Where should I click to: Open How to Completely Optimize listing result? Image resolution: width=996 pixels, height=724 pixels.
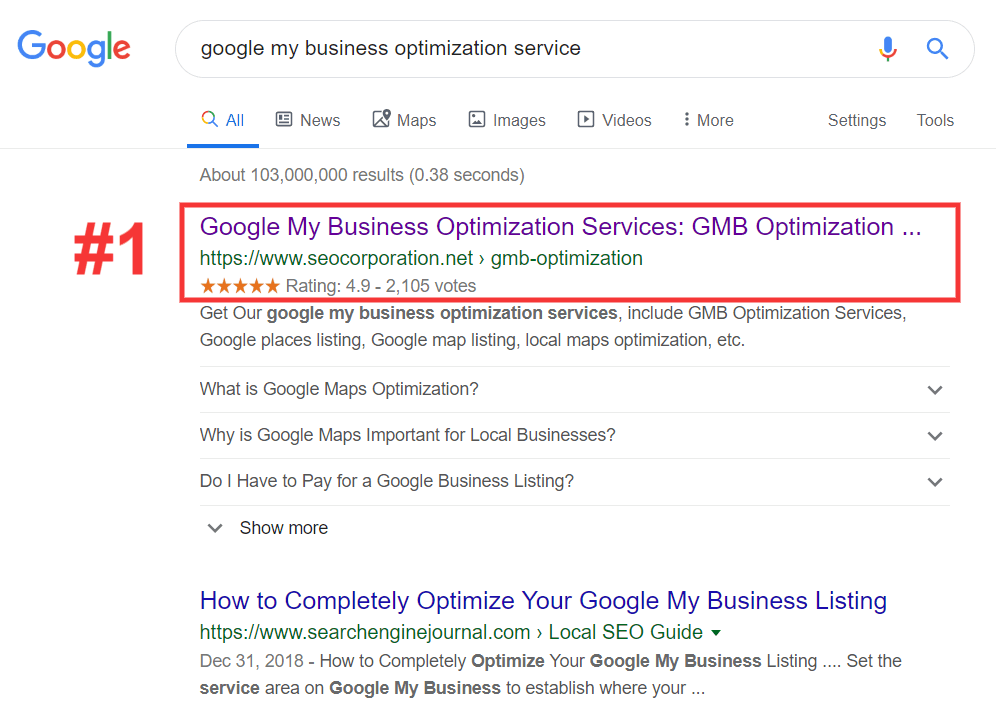(543, 601)
